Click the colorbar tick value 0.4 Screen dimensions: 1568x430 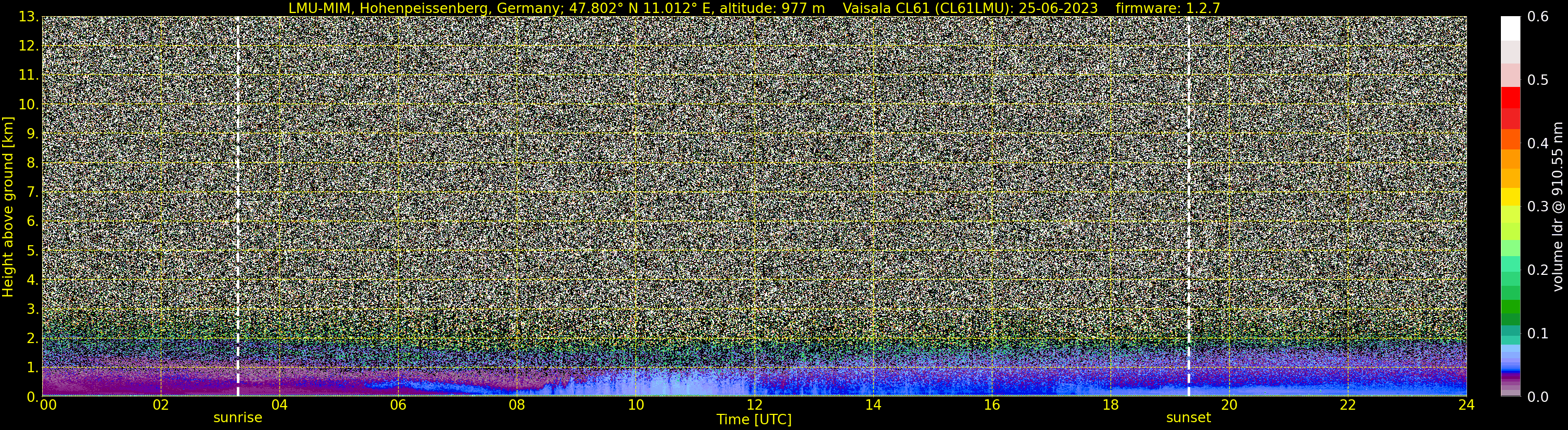tap(1538, 144)
